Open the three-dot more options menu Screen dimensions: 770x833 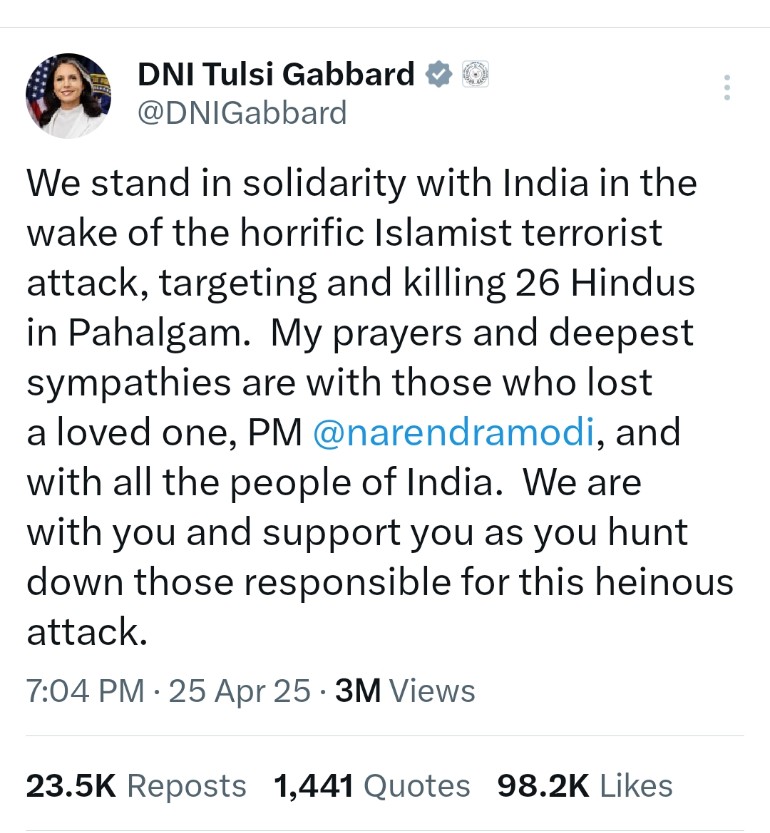(727, 89)
